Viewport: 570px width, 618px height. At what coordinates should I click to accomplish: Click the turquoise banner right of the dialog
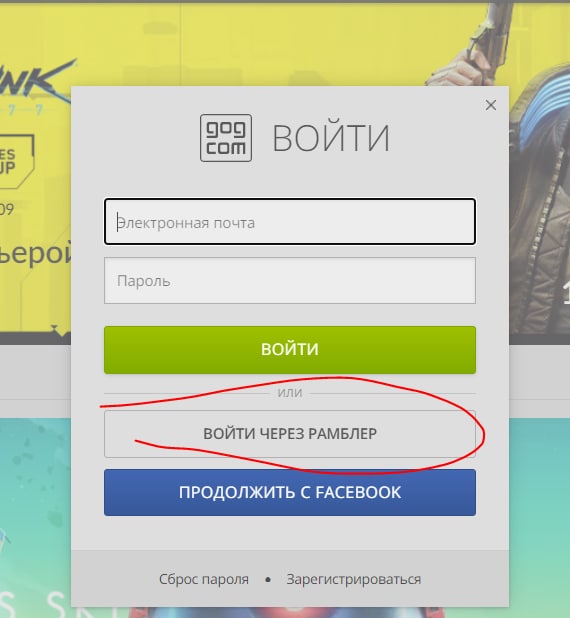click(539, 512)
